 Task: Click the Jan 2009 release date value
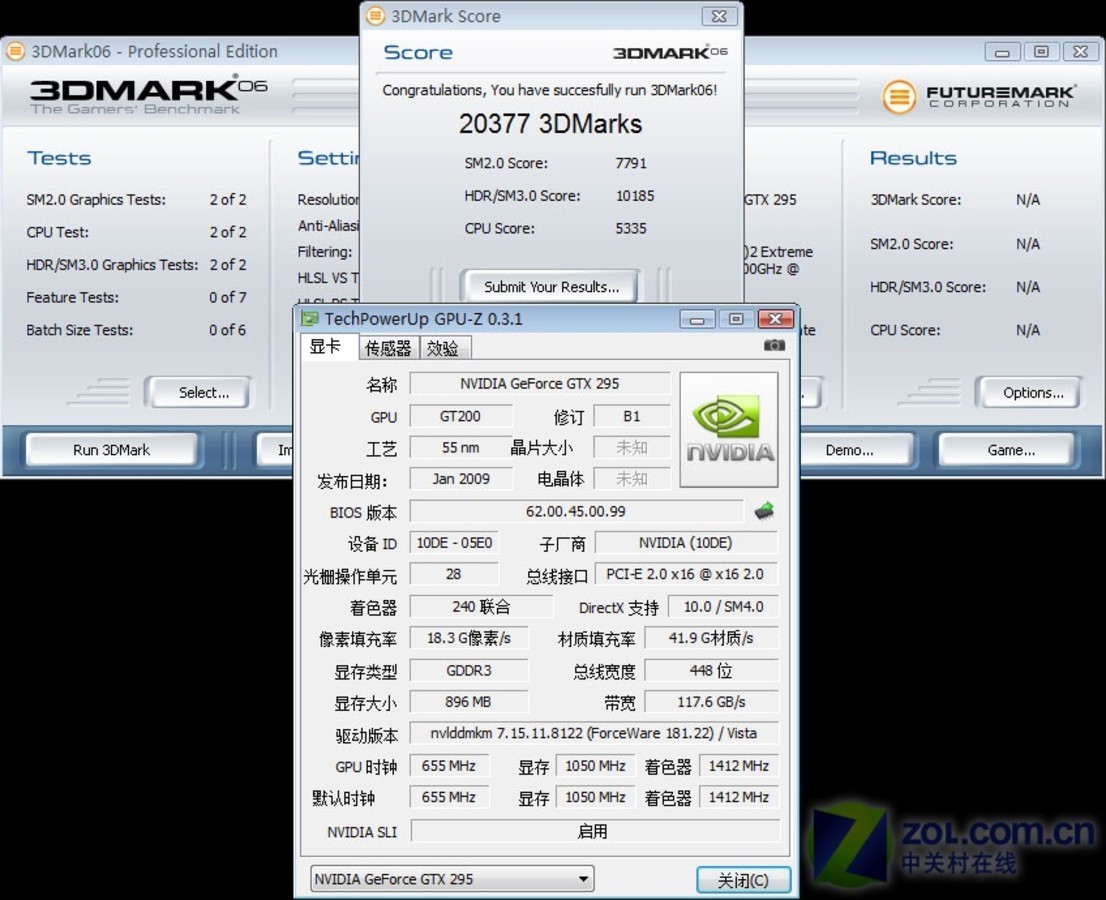[x=460, y=479]
